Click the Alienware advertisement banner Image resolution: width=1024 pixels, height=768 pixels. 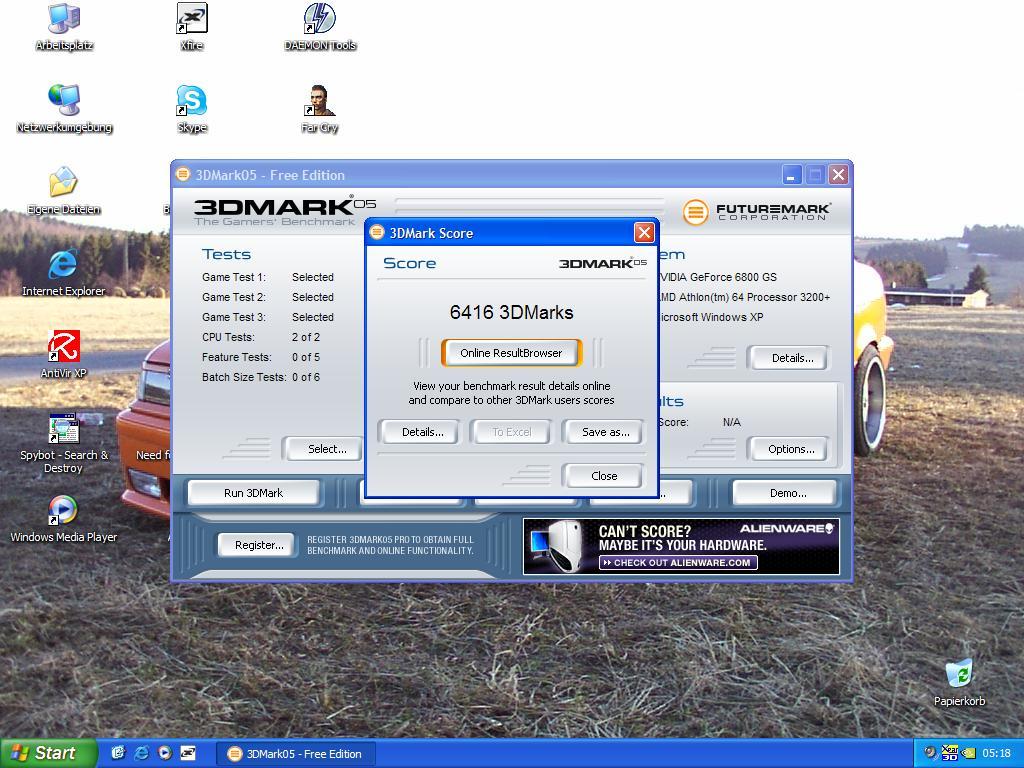[681, 547]
